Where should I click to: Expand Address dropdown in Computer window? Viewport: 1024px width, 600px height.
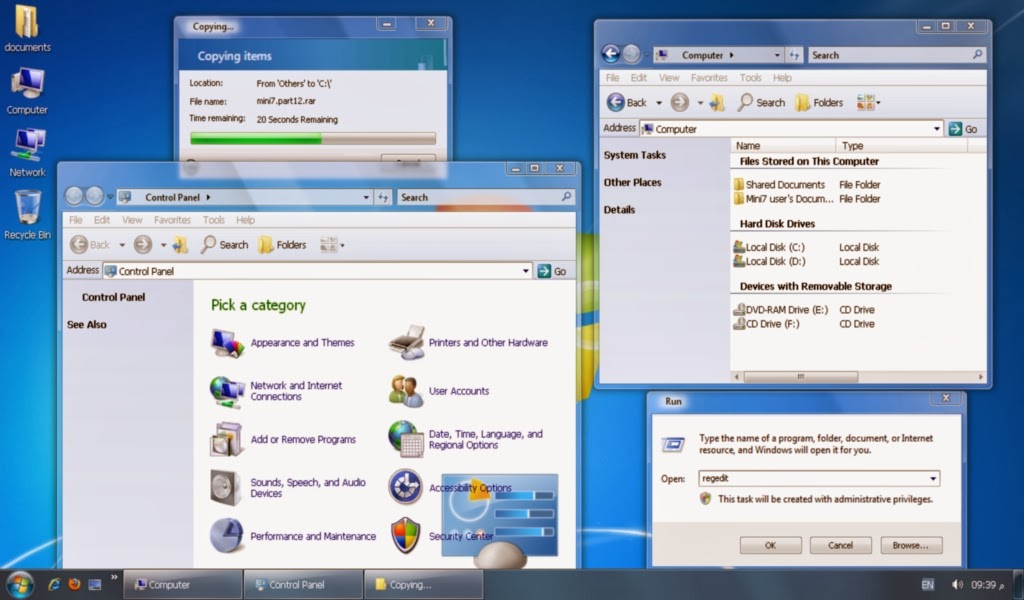936,129
